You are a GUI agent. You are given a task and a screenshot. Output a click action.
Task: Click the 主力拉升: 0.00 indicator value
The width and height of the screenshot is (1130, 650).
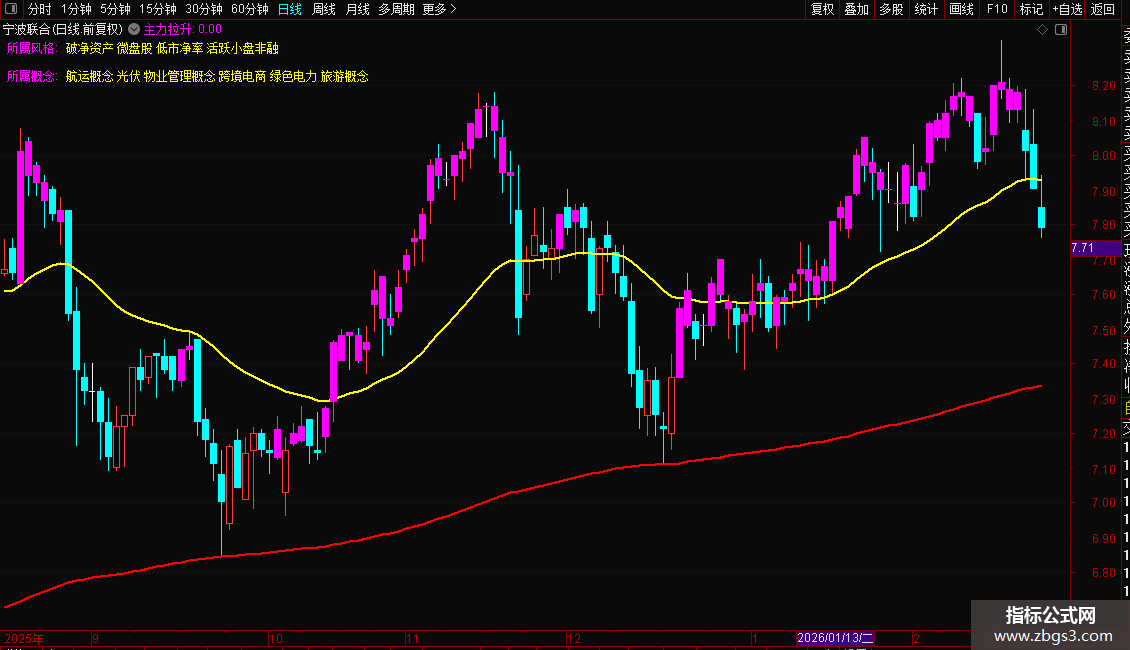[x=183, y=30]
